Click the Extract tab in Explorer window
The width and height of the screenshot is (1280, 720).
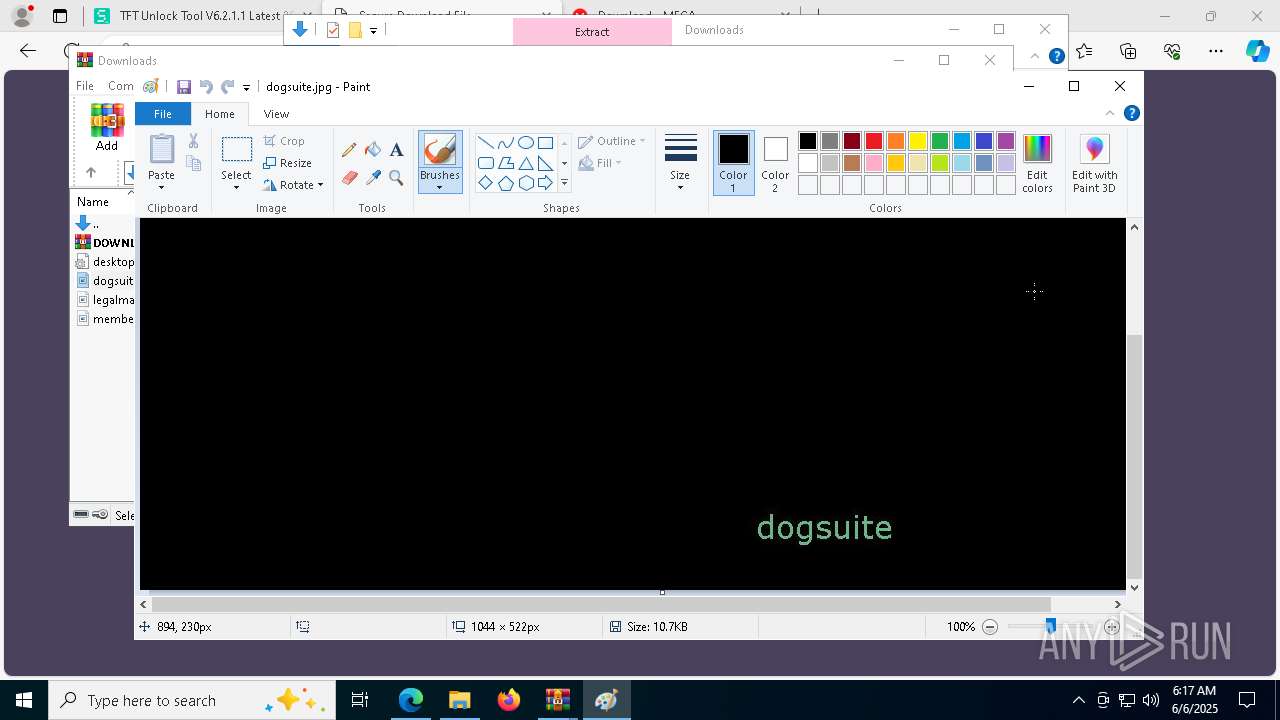coord(592,31)
